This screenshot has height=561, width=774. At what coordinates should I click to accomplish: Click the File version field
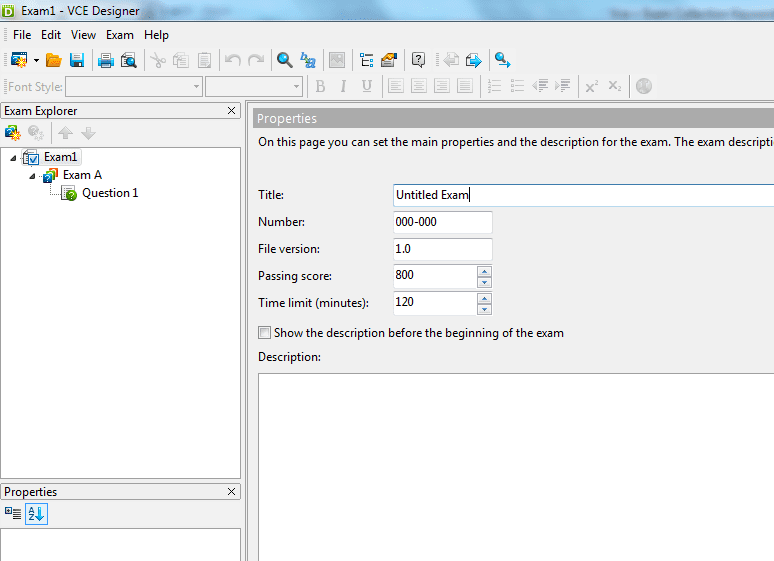[443, 249]
